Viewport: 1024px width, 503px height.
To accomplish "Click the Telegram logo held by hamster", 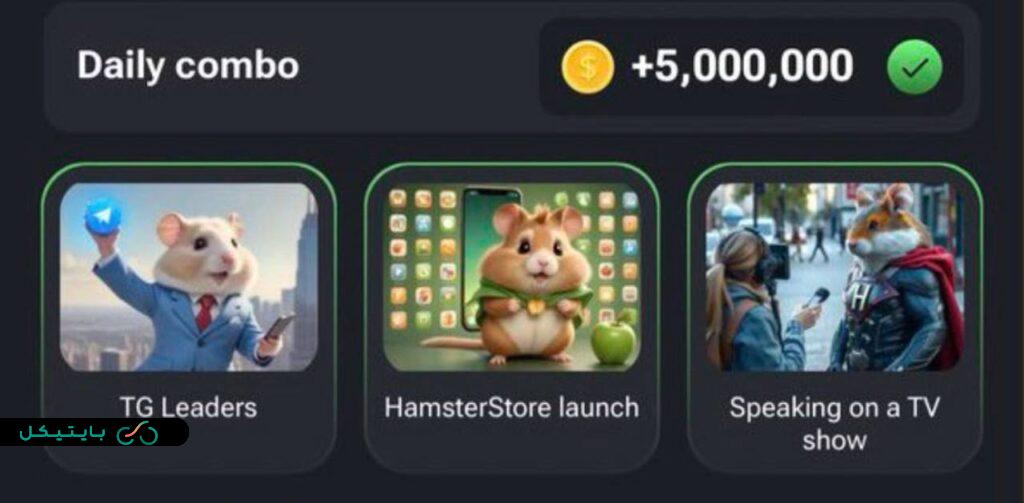I will click(103, 216).
